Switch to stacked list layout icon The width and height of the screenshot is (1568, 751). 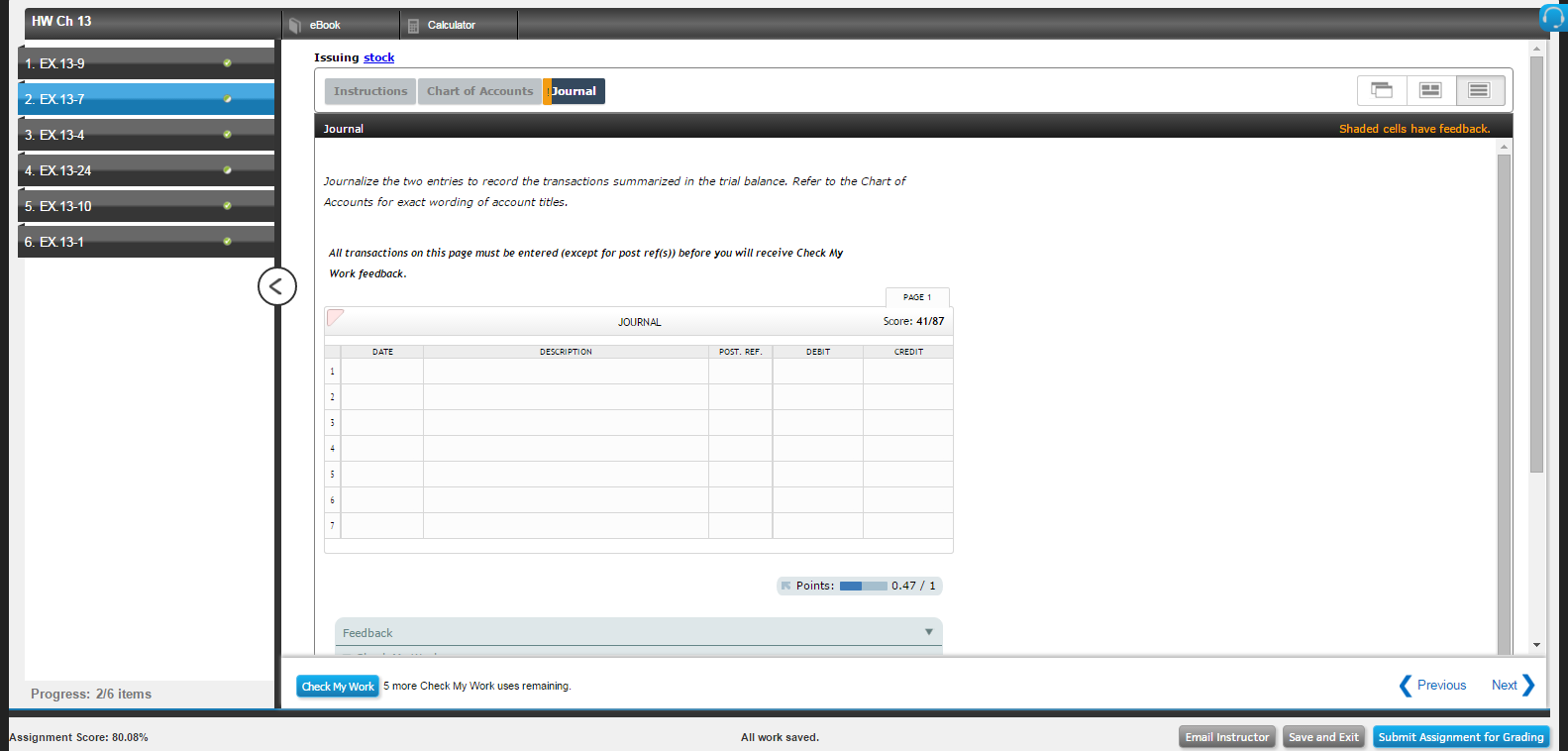coord(1479,90)
